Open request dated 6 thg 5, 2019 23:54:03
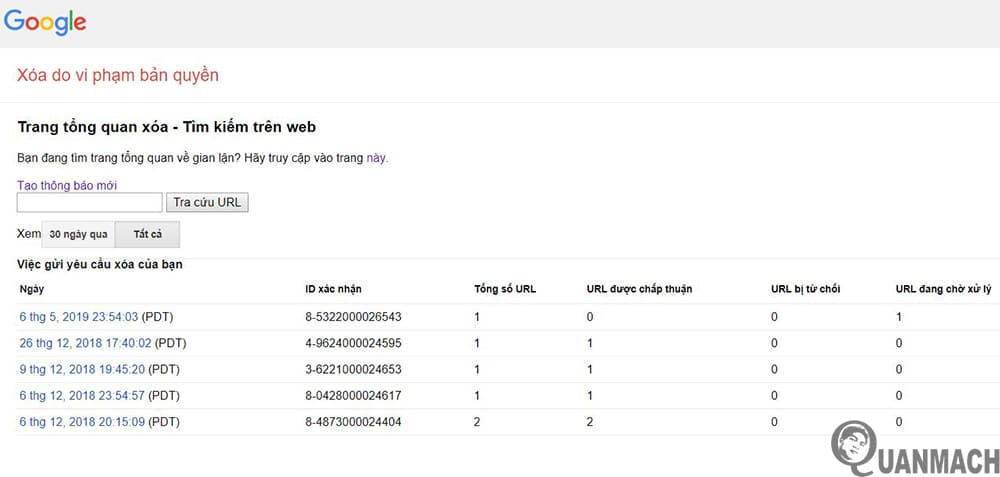 click(x=79, y=317)
